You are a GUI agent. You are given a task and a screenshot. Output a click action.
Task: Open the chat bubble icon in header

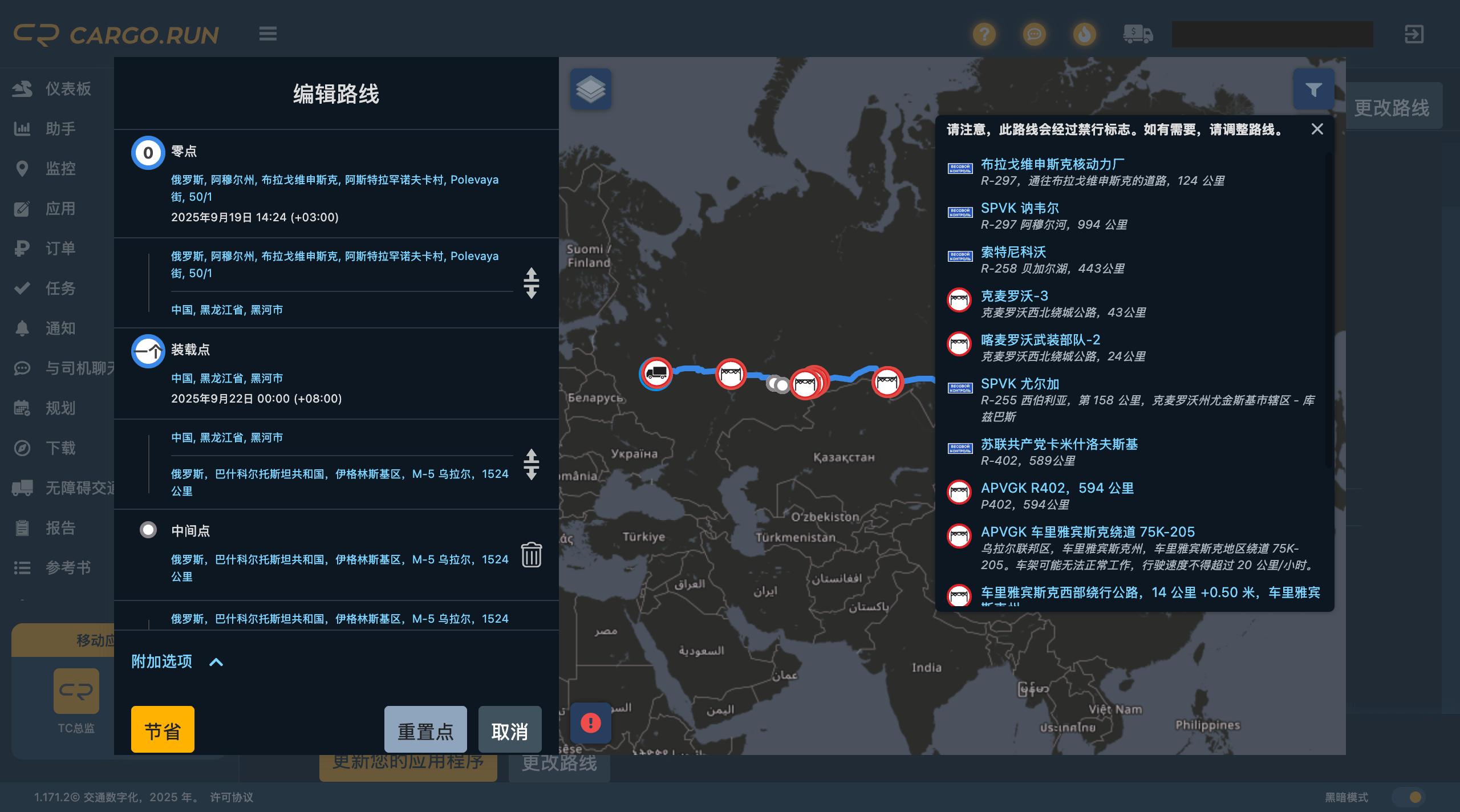pyautogui.click(x=1034, y=34)
